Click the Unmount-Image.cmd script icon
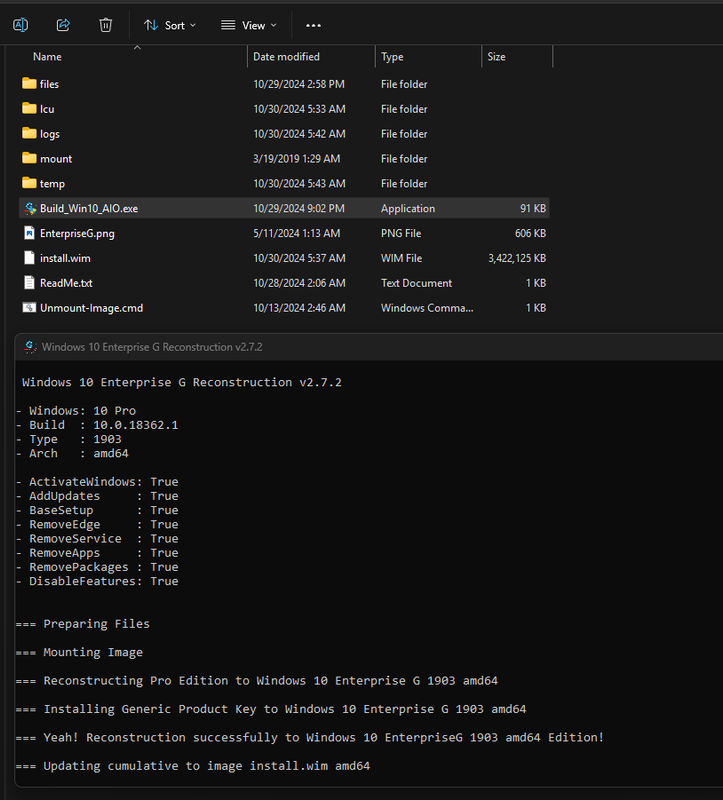This screenshot has width=723, height=800. (29, 308)
